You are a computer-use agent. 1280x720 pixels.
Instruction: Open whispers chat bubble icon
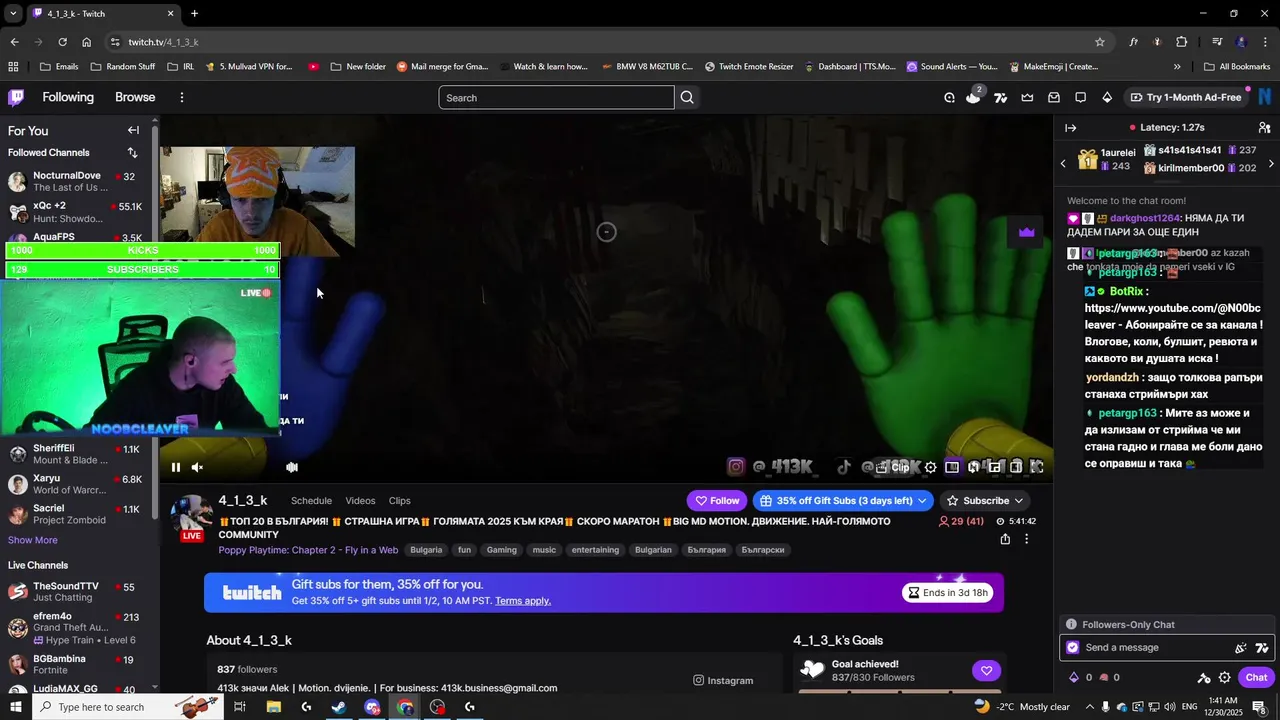(1081, 97)
